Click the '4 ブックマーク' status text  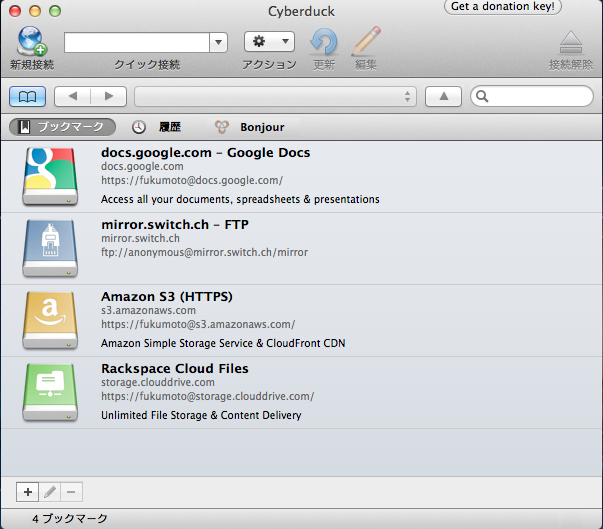70,519
